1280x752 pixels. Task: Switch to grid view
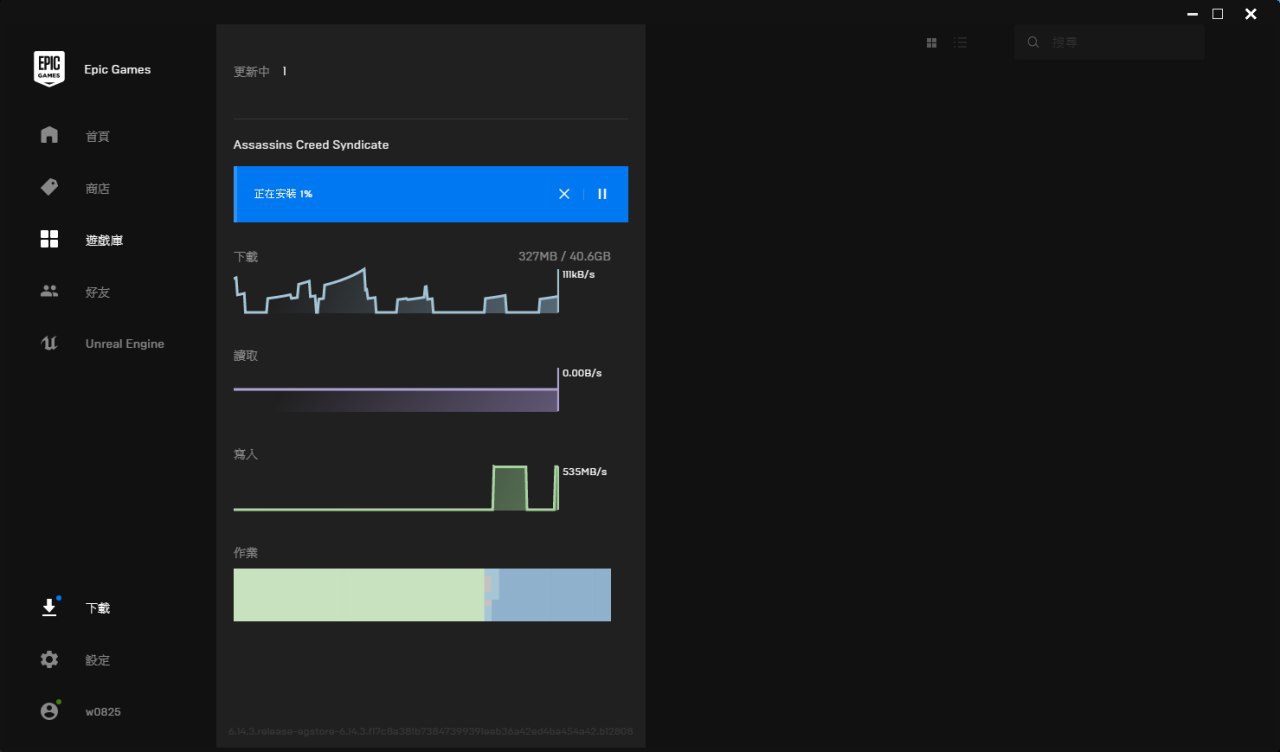932,43
